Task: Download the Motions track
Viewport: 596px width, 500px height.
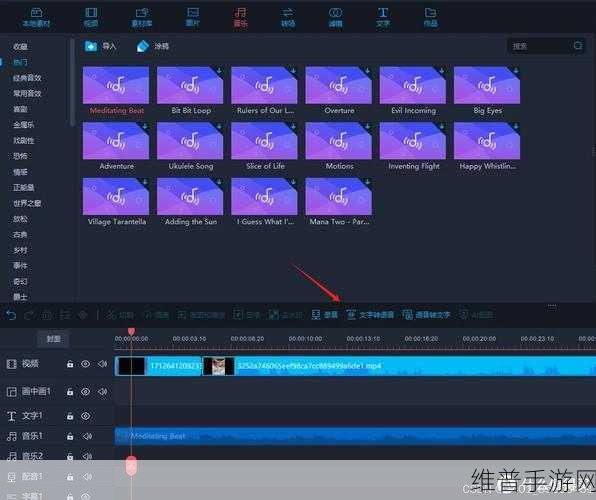Action: (368, 126)
